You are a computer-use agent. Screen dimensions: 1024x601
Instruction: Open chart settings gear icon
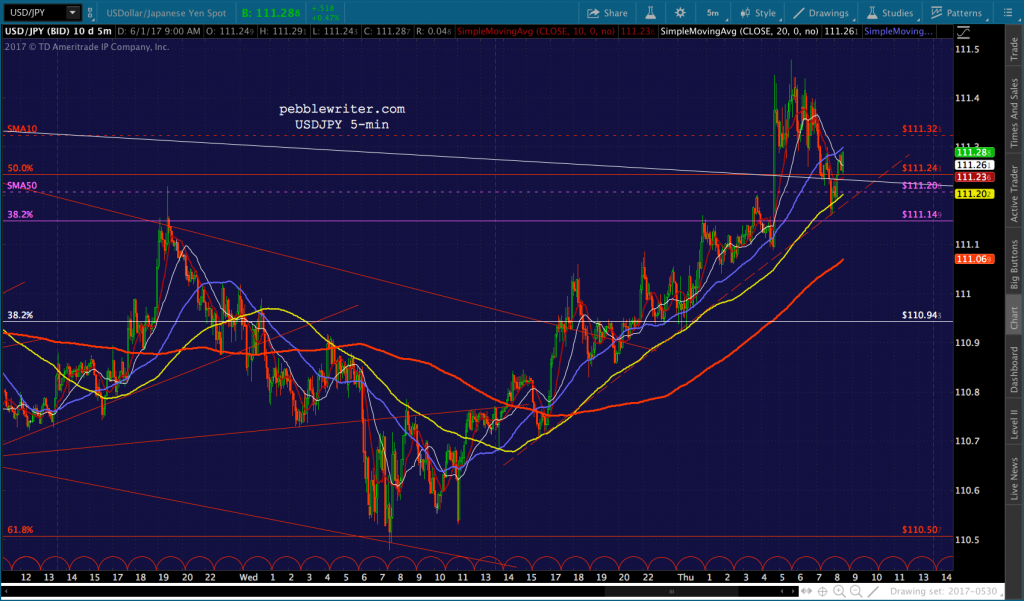click(680, 13)
